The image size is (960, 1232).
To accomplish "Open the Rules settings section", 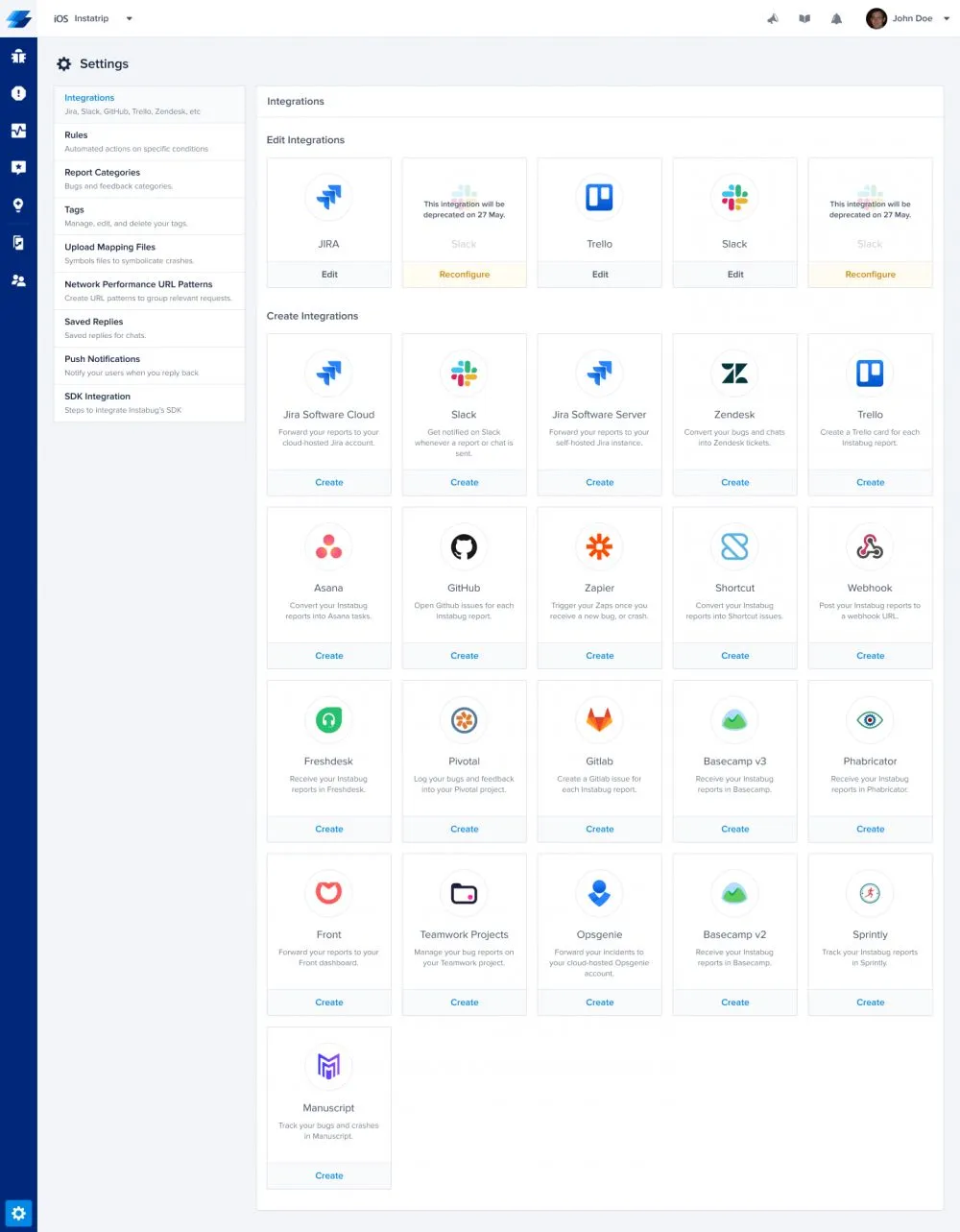I will click(x=149, y=142).
